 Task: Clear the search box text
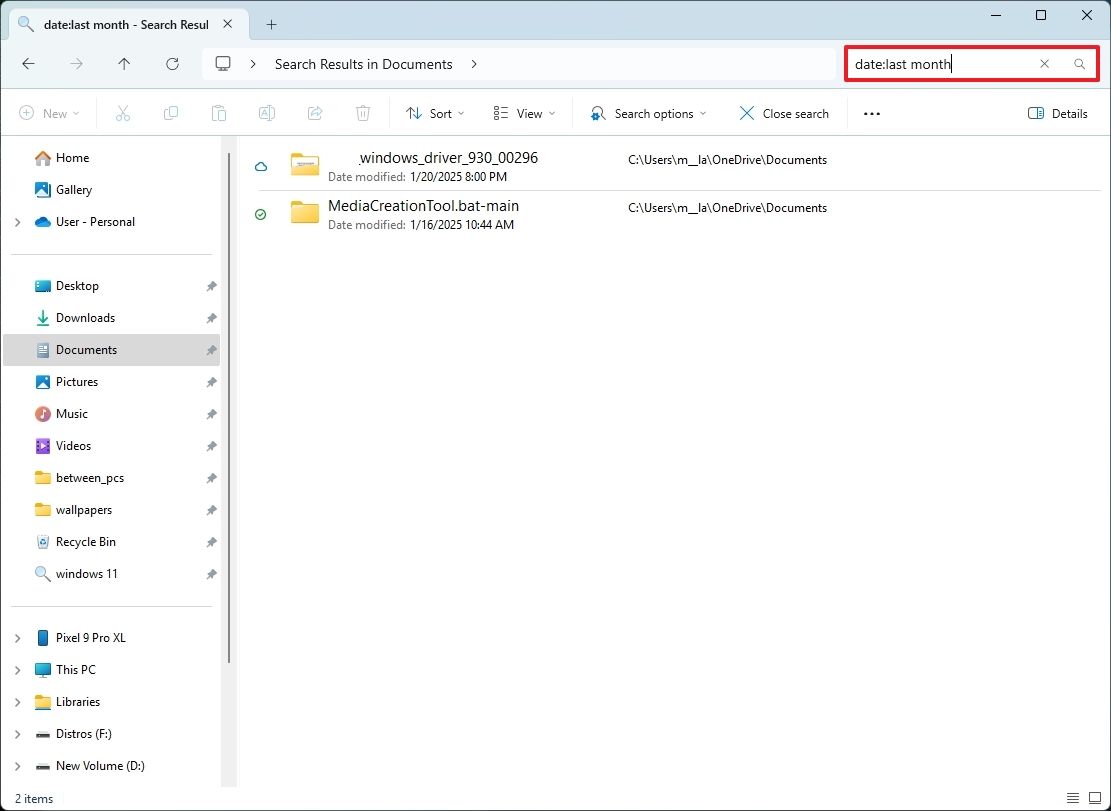click(x=1044, y=63)
